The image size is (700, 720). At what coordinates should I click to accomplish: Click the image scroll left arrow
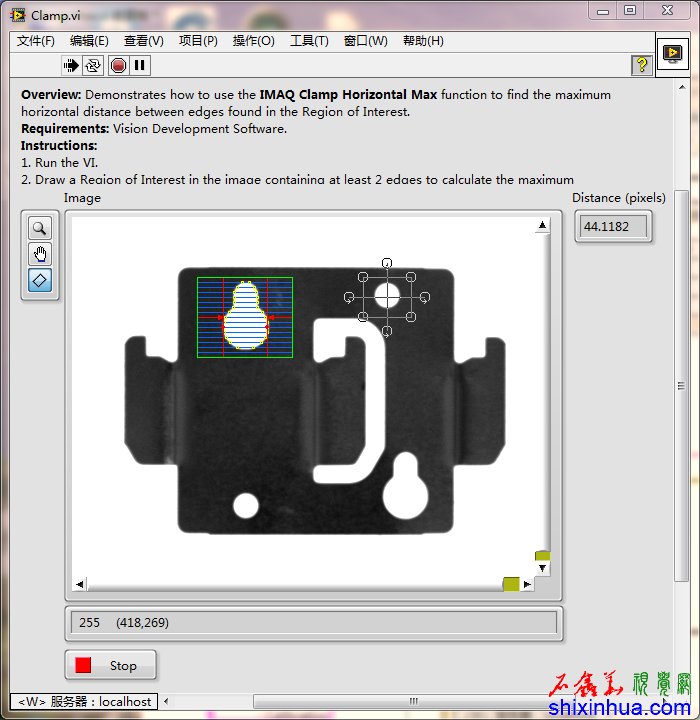coord(80,584)
